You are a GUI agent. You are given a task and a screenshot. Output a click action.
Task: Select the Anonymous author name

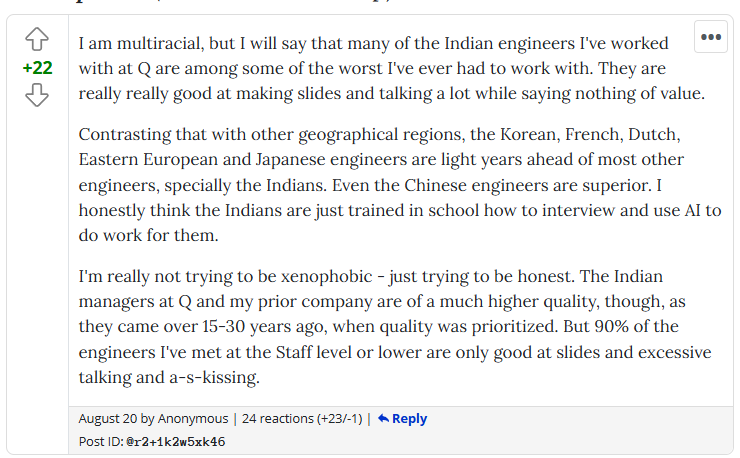194,419
